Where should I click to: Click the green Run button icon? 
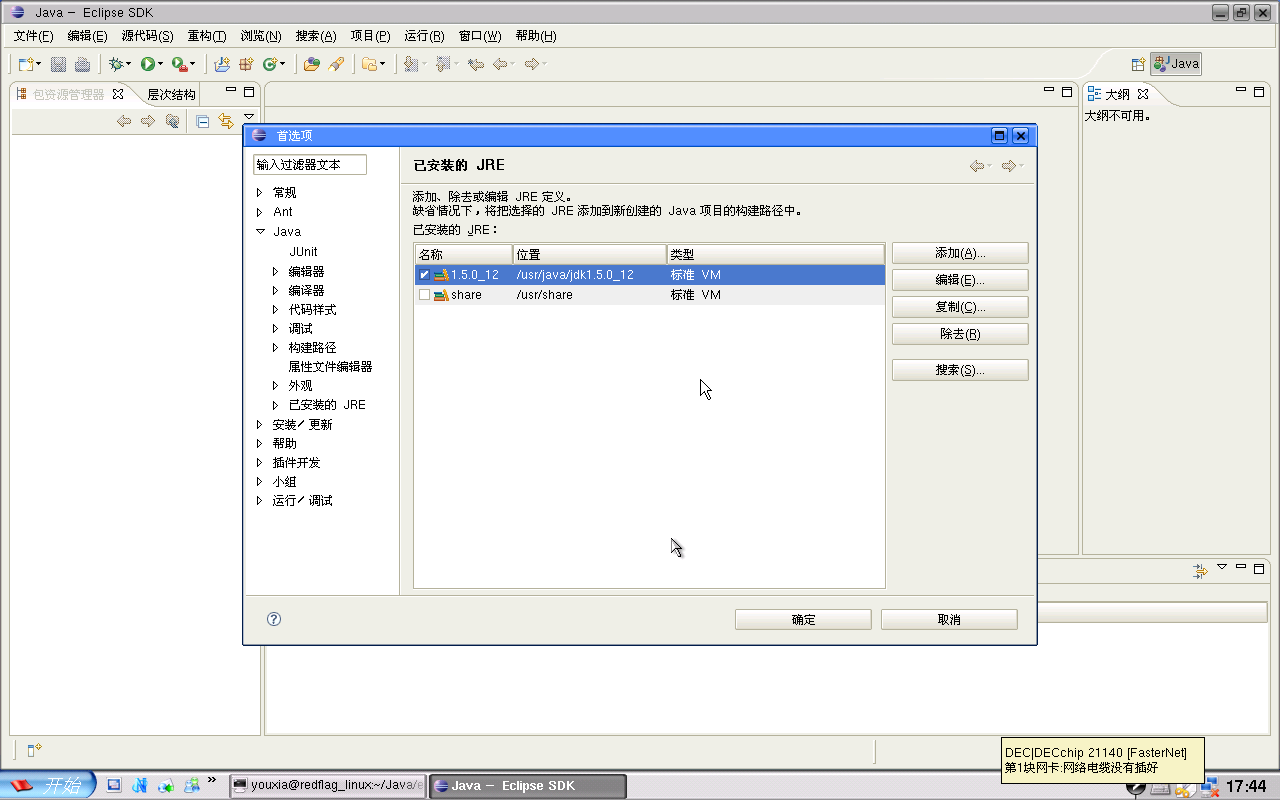(x=147, y=64)
